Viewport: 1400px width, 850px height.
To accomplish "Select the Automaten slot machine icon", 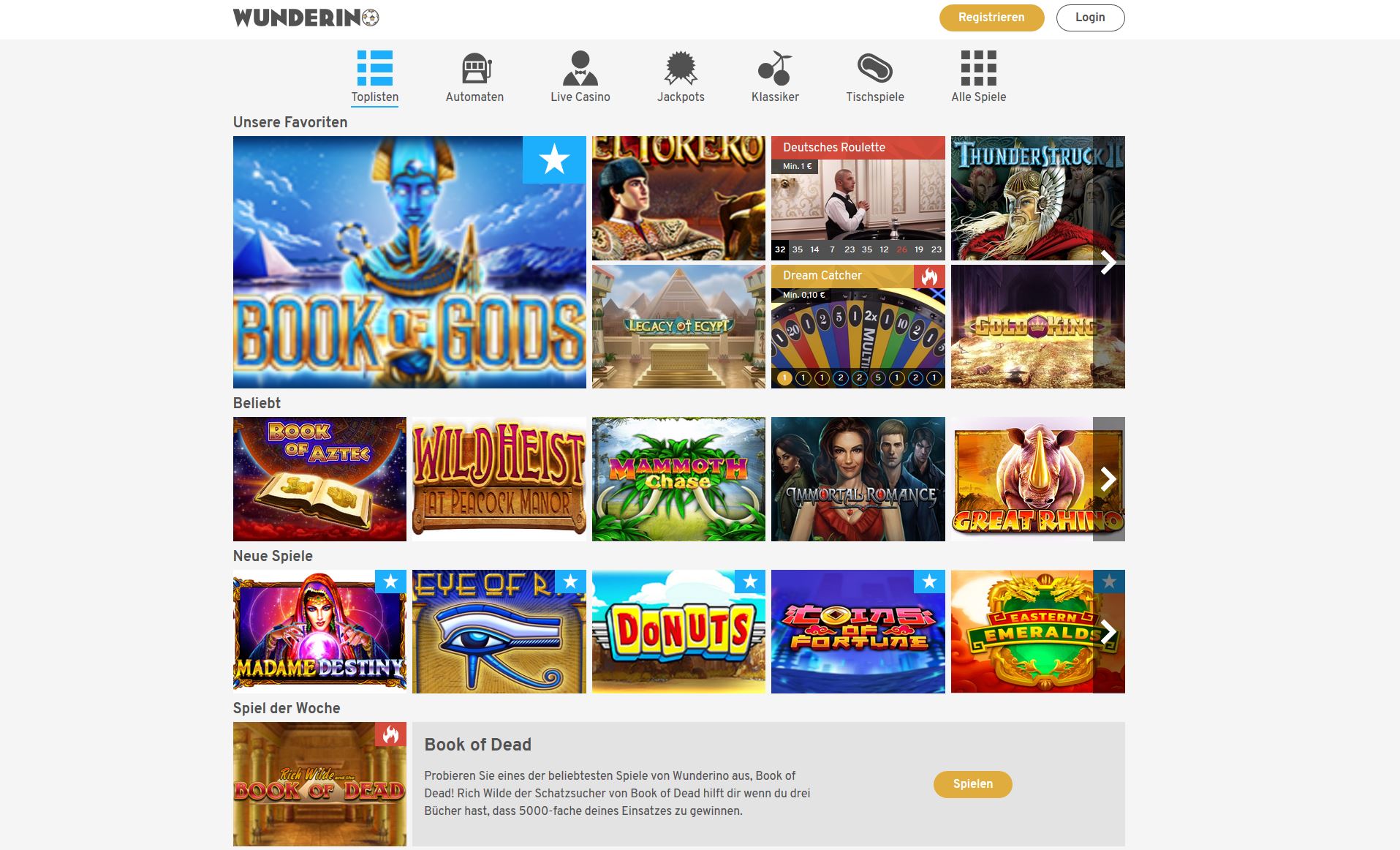I will pyautogui.click(x=475, y=69).
